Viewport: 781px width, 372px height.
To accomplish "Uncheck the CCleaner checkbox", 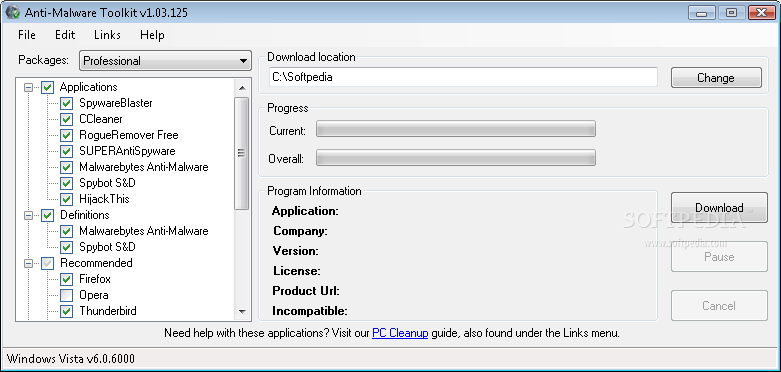I will [66, 120].
